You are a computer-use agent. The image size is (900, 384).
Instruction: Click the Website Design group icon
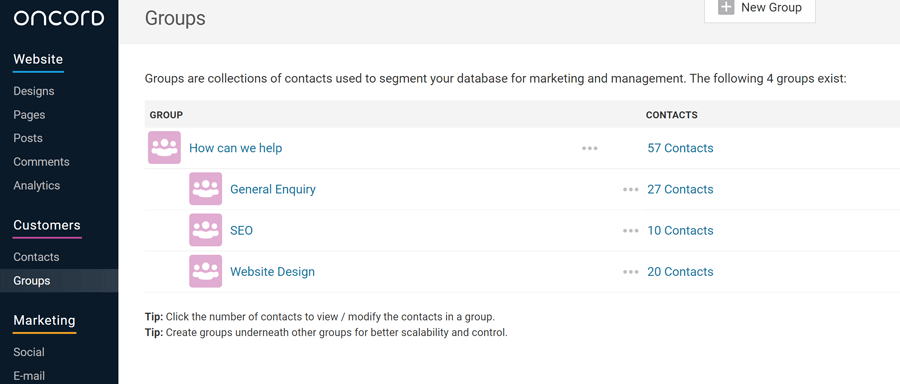pos(205,271)
